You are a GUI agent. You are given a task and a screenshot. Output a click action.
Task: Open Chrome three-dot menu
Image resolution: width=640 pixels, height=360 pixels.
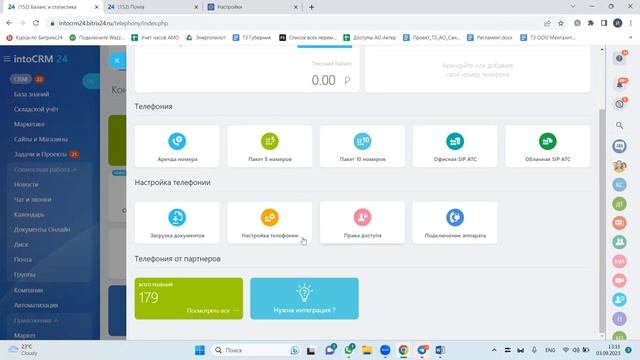tap(631, 23)
